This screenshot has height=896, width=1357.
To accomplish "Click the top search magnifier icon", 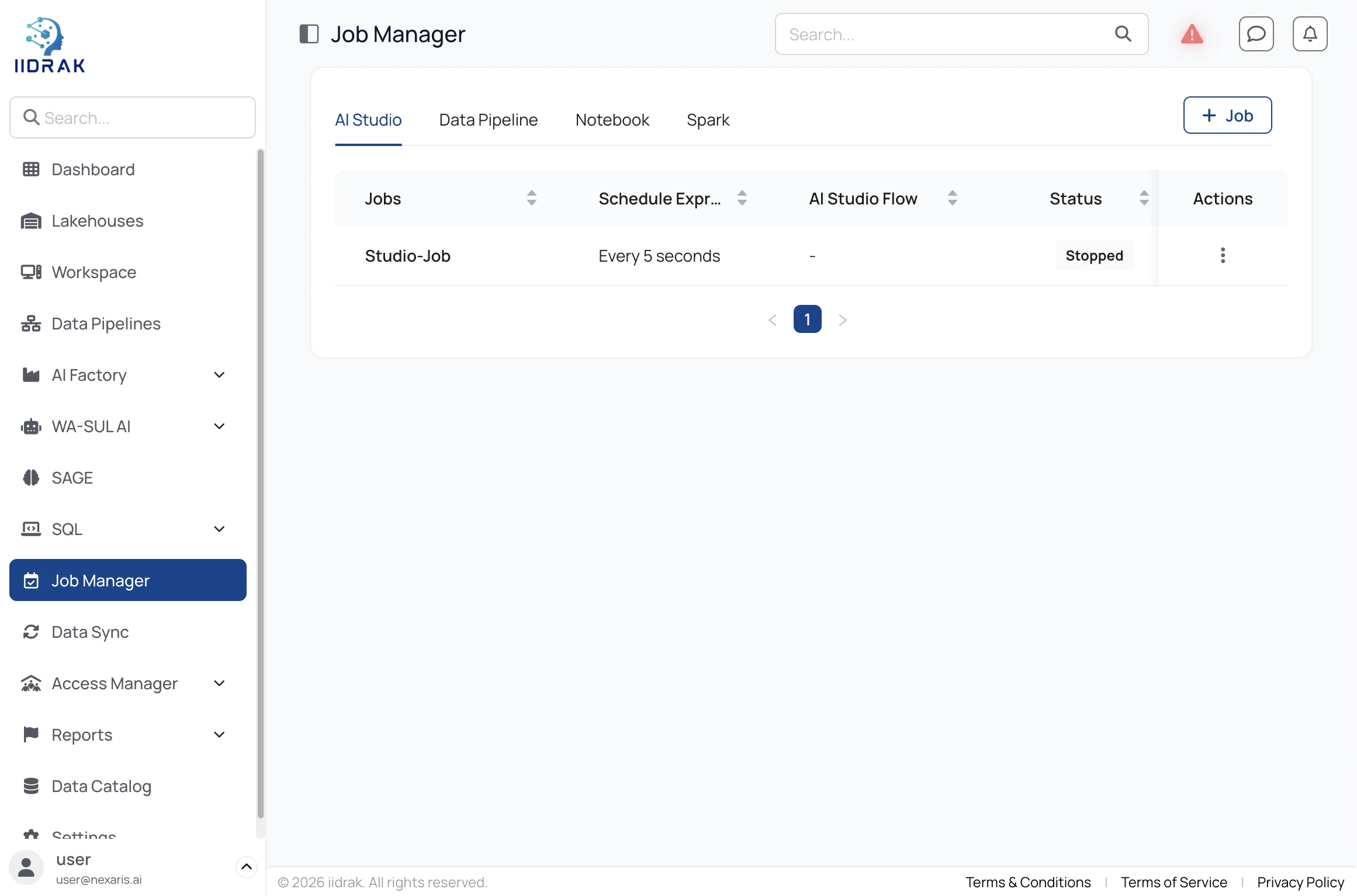I will tap(1123, 34).
